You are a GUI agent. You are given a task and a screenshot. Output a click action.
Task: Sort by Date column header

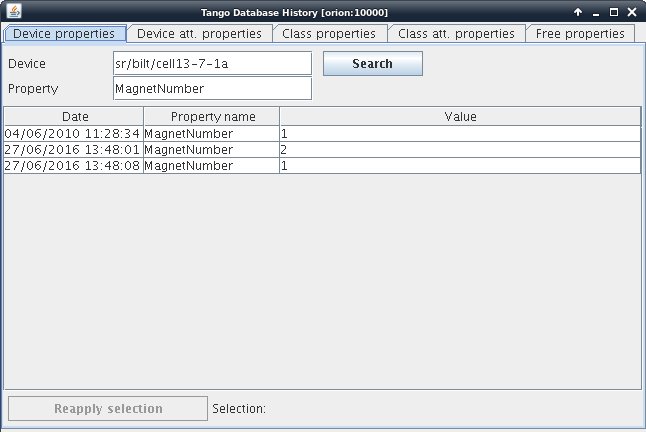click(74, 116)
